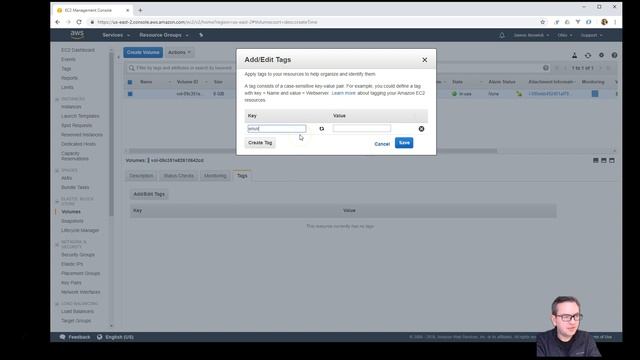Open the Services dropdown menu
The height and width of the screenshot is (360, 640).
tap(116, 35)
